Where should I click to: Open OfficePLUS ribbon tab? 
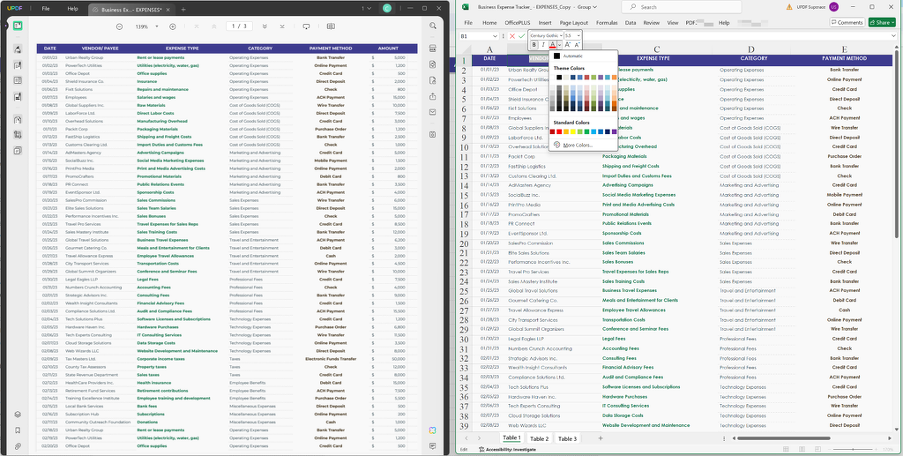[517, 23]
